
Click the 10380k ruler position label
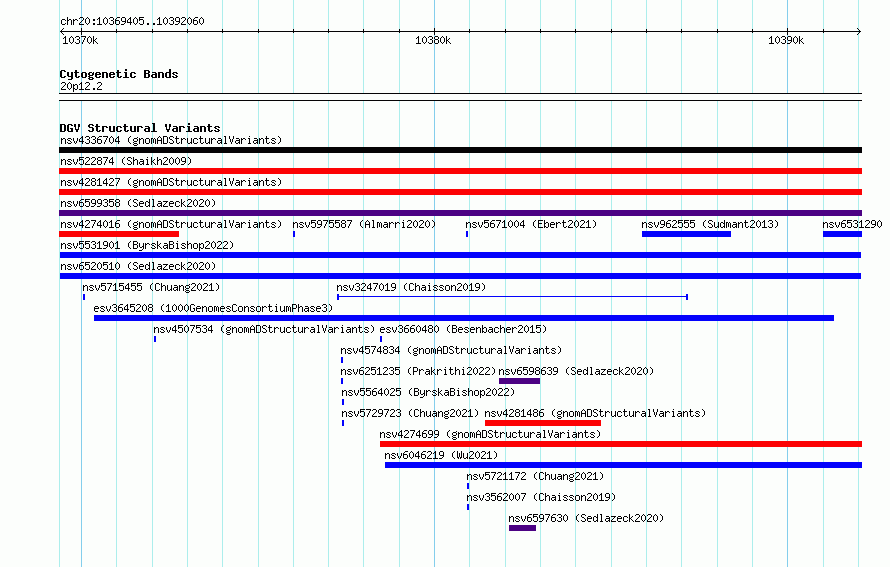433,40
